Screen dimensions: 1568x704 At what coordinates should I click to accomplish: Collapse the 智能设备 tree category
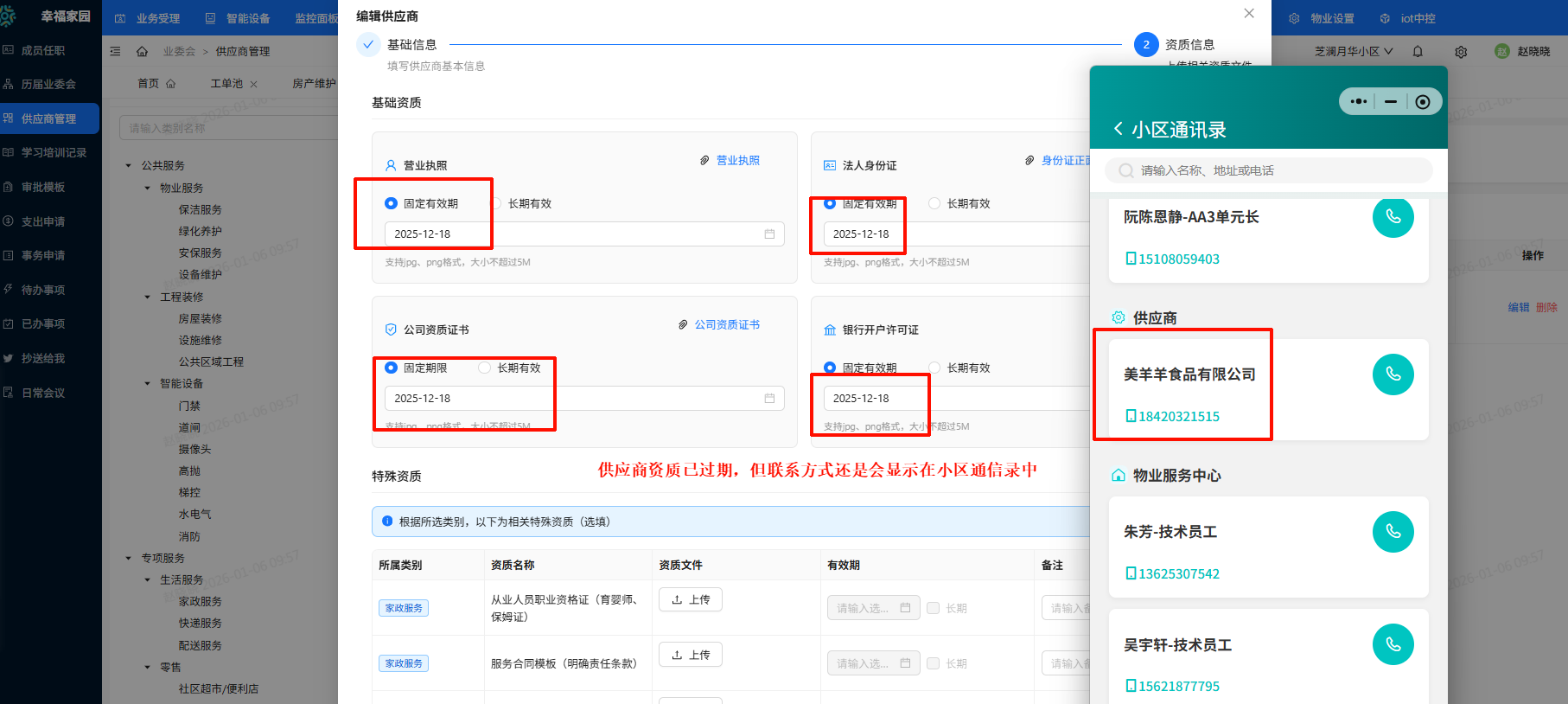(147, 384)
